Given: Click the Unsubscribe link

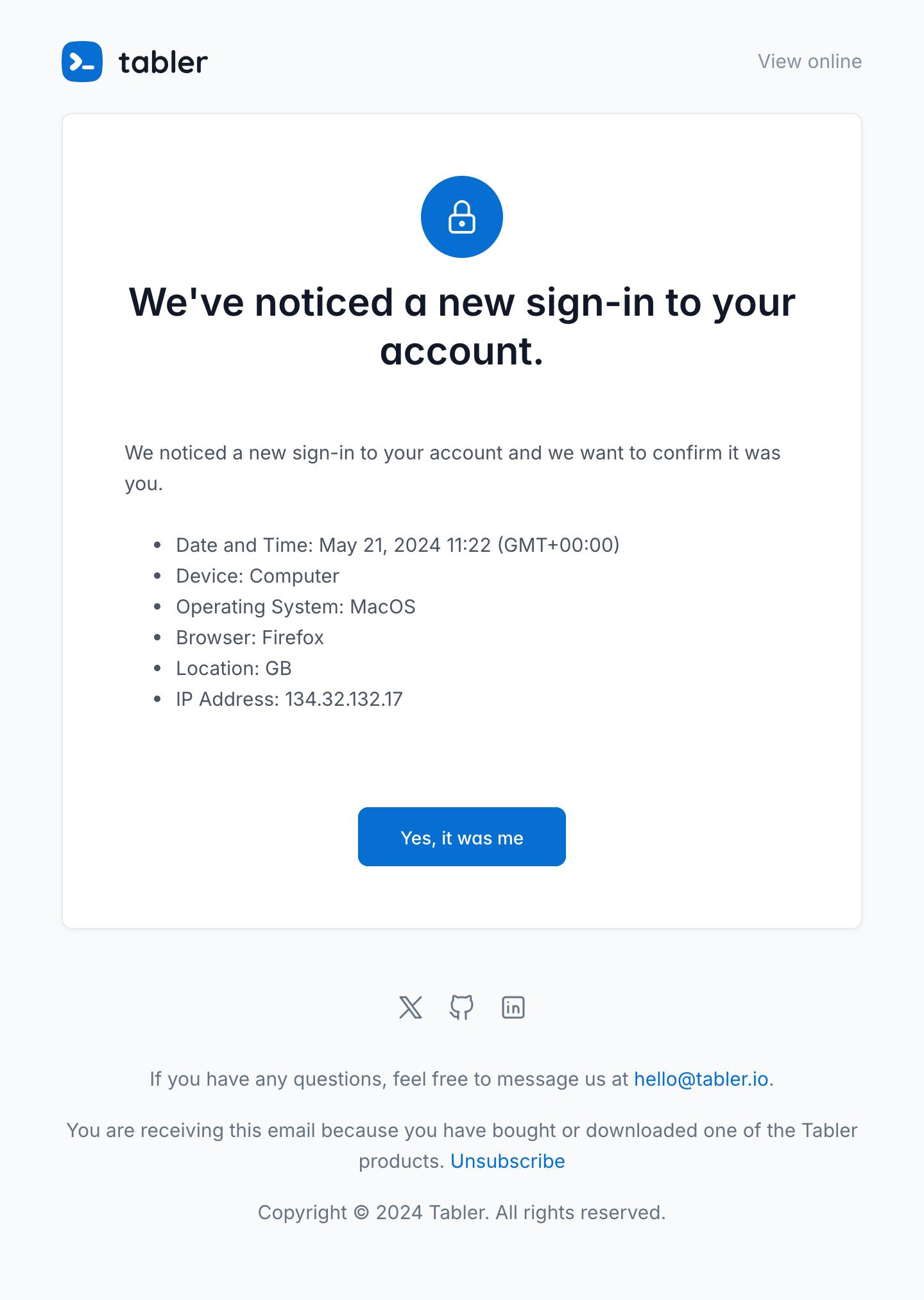Looking at the screenshot, I should click(508, 1161).
